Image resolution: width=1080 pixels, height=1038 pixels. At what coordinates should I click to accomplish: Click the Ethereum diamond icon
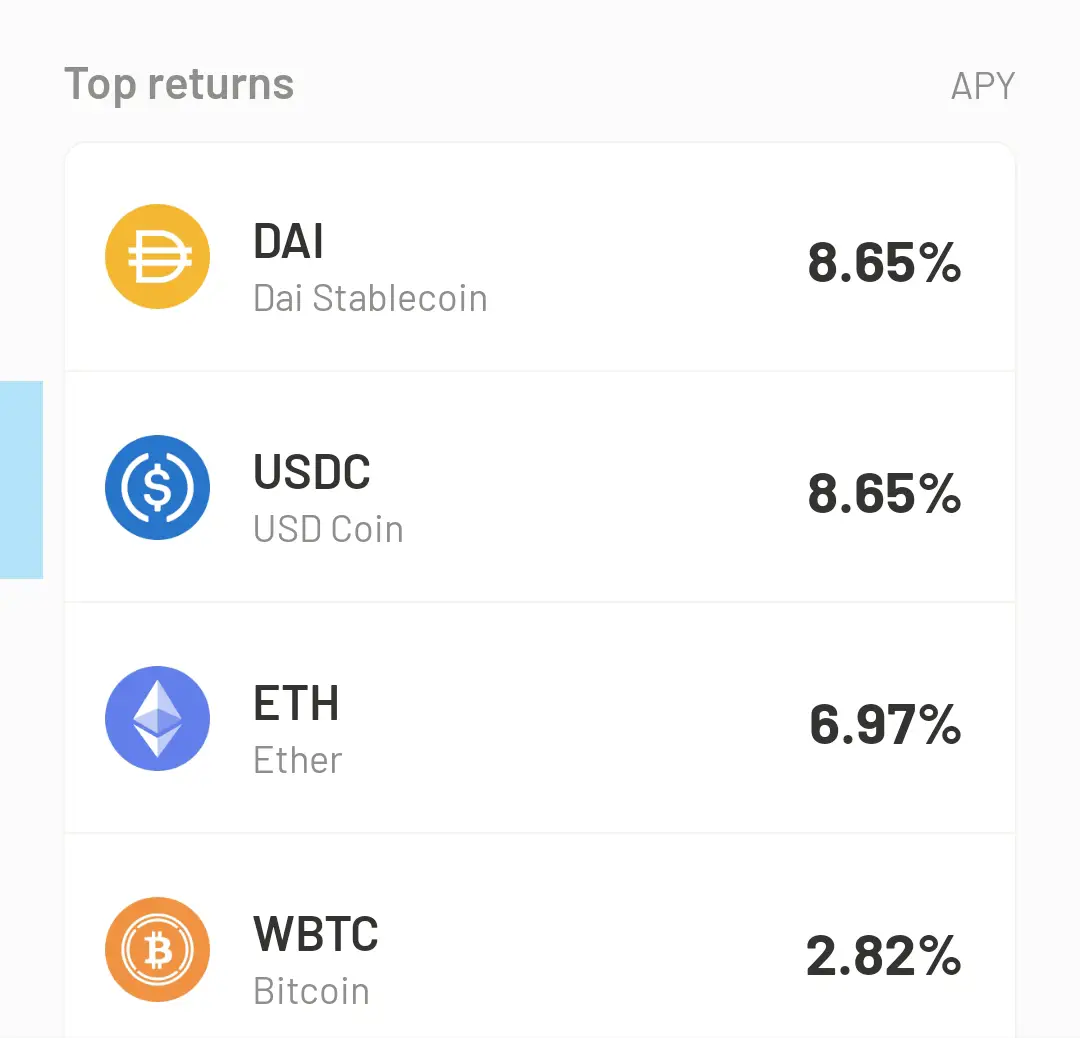(x=157, y=718)
